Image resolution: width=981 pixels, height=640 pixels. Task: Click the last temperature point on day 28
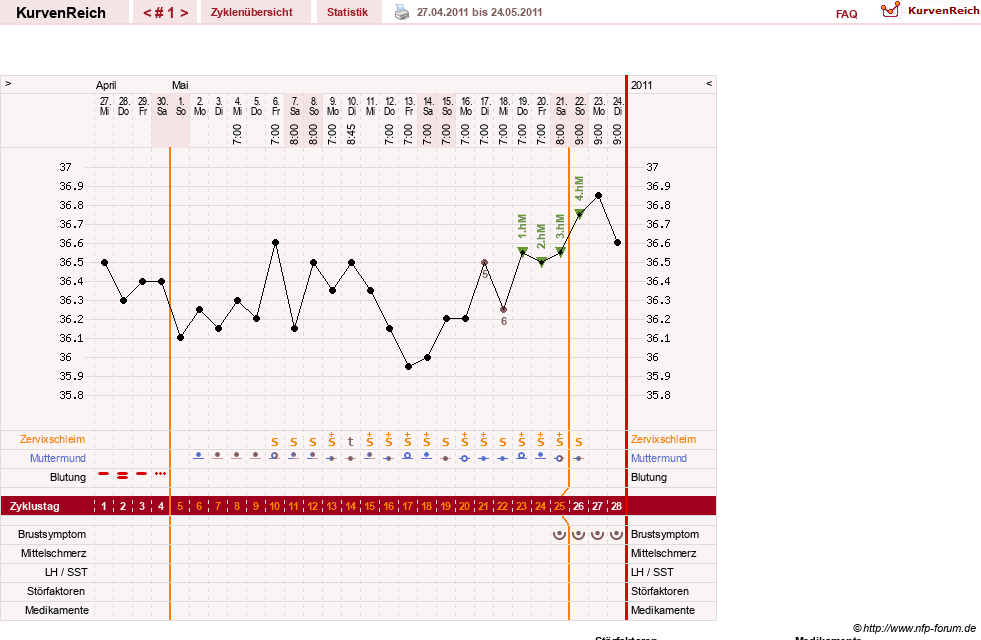pos(618,242)
